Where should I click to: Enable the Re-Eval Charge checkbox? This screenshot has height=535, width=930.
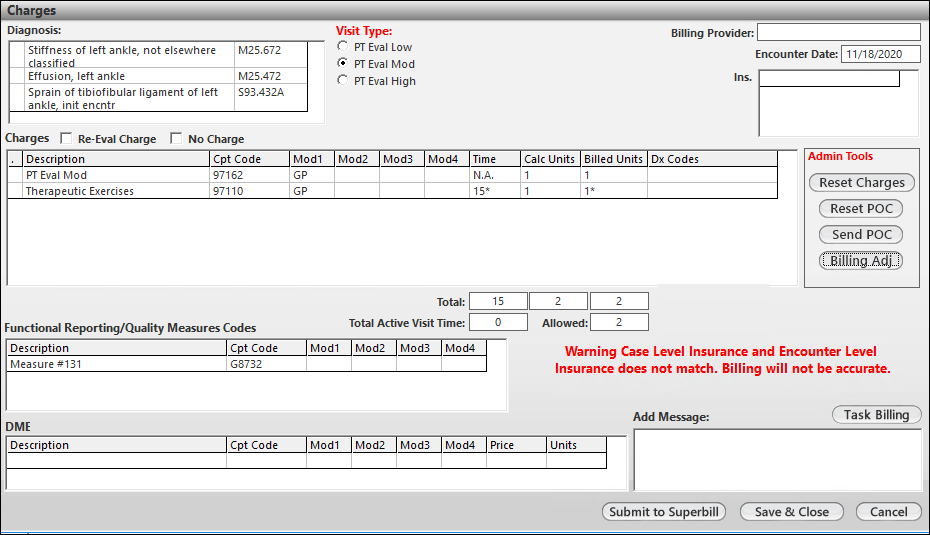click(66, 138)
